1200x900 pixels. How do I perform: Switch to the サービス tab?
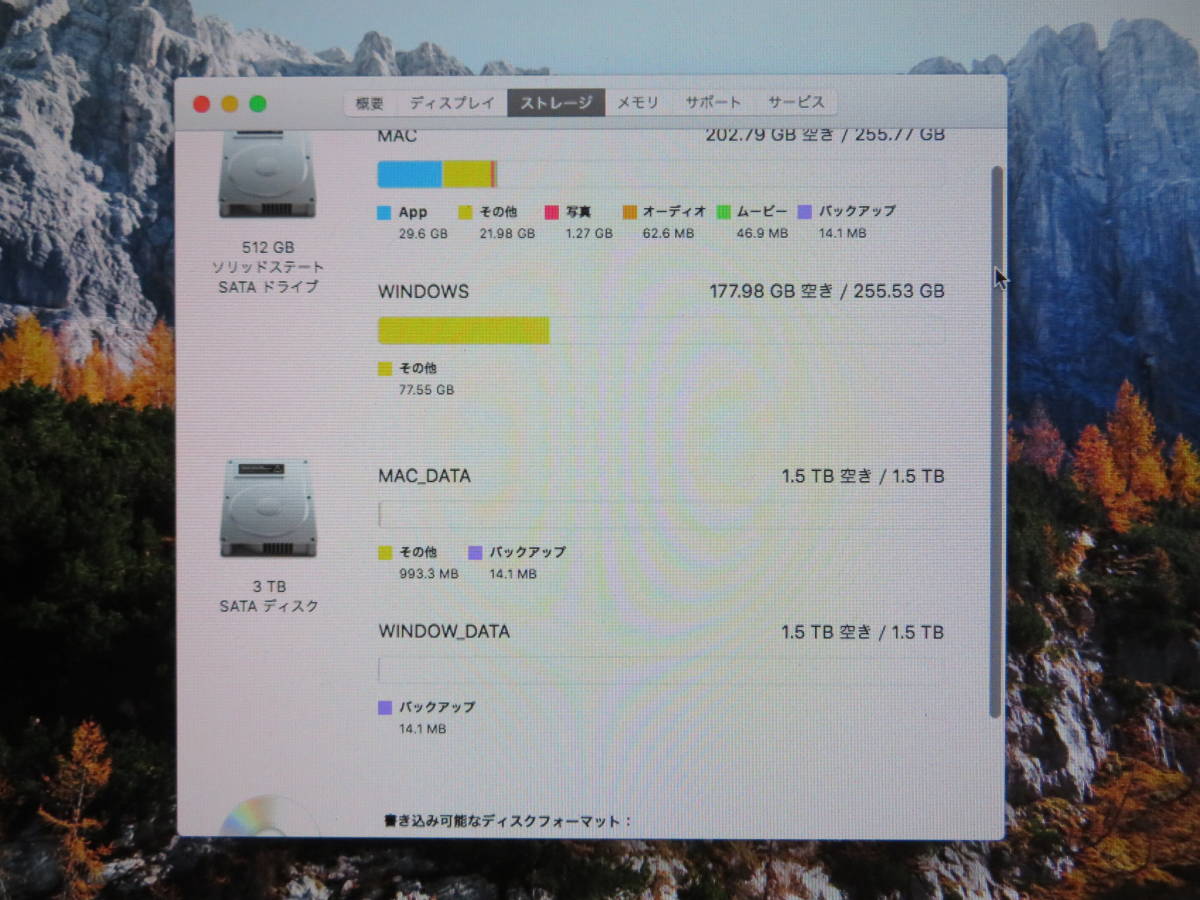click(795, 102)
